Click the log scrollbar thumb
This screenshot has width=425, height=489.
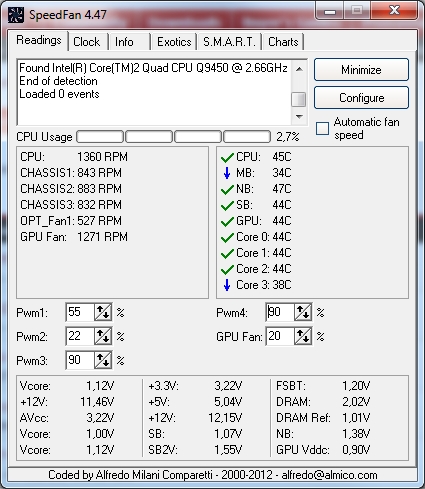tap(299, 99)
